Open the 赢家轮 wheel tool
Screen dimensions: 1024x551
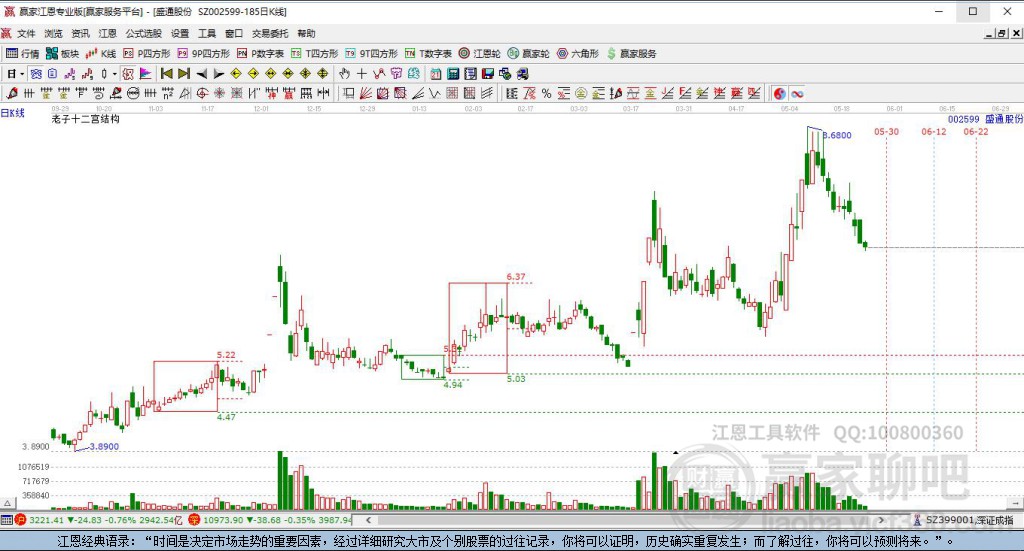528,54
